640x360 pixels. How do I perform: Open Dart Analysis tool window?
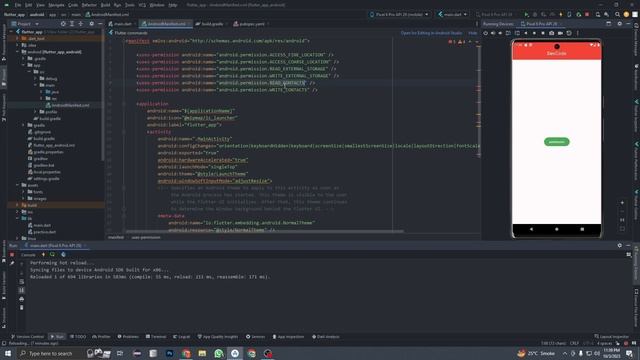(x=326, y=337)
